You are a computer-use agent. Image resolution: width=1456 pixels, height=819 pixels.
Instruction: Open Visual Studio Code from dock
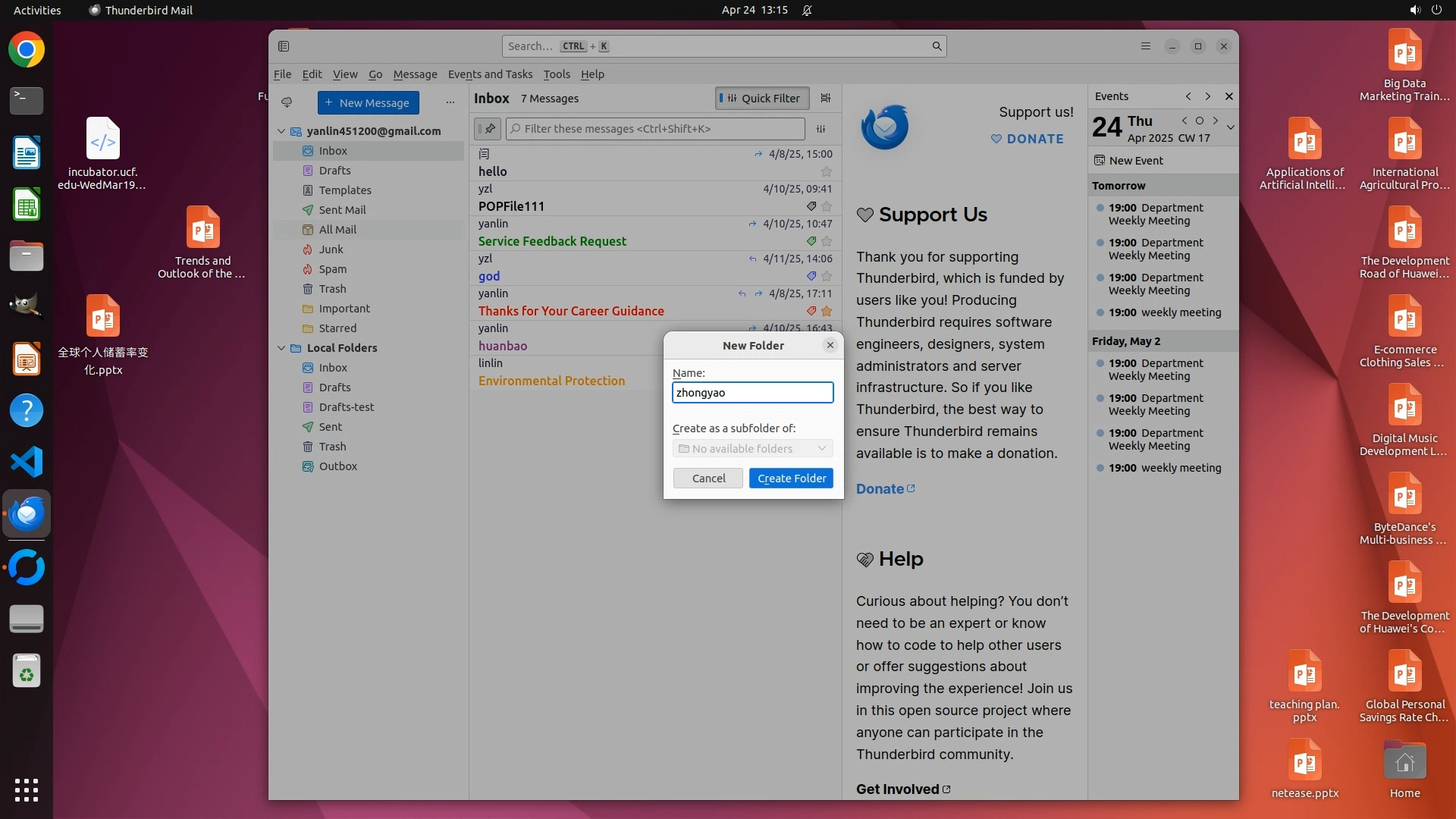click(x=27, y=462)
